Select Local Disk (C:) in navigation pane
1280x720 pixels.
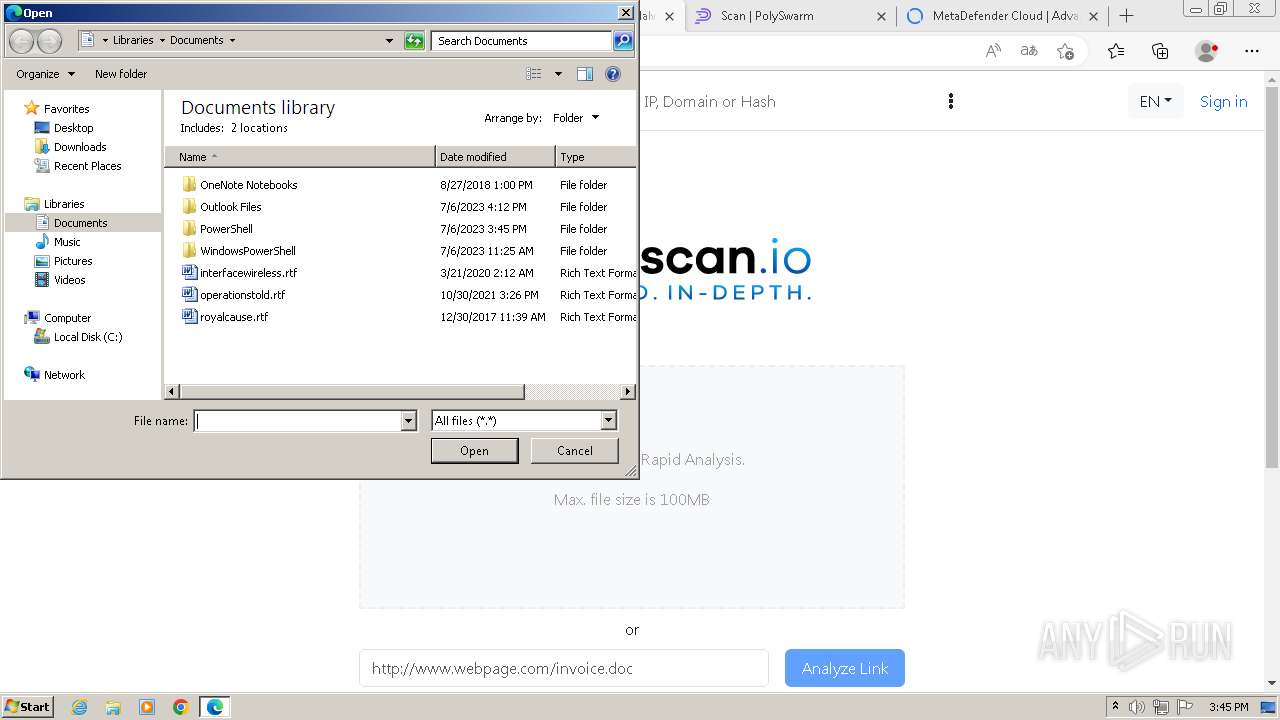point(88,337)
